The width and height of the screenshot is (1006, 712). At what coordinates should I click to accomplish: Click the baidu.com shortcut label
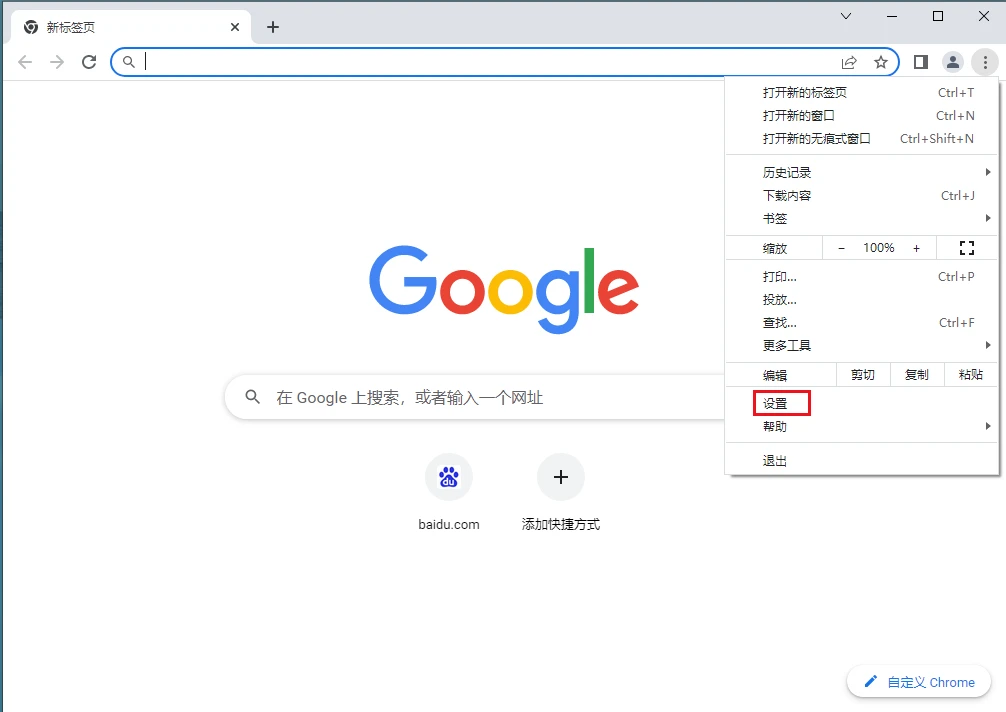pos(448,525)
